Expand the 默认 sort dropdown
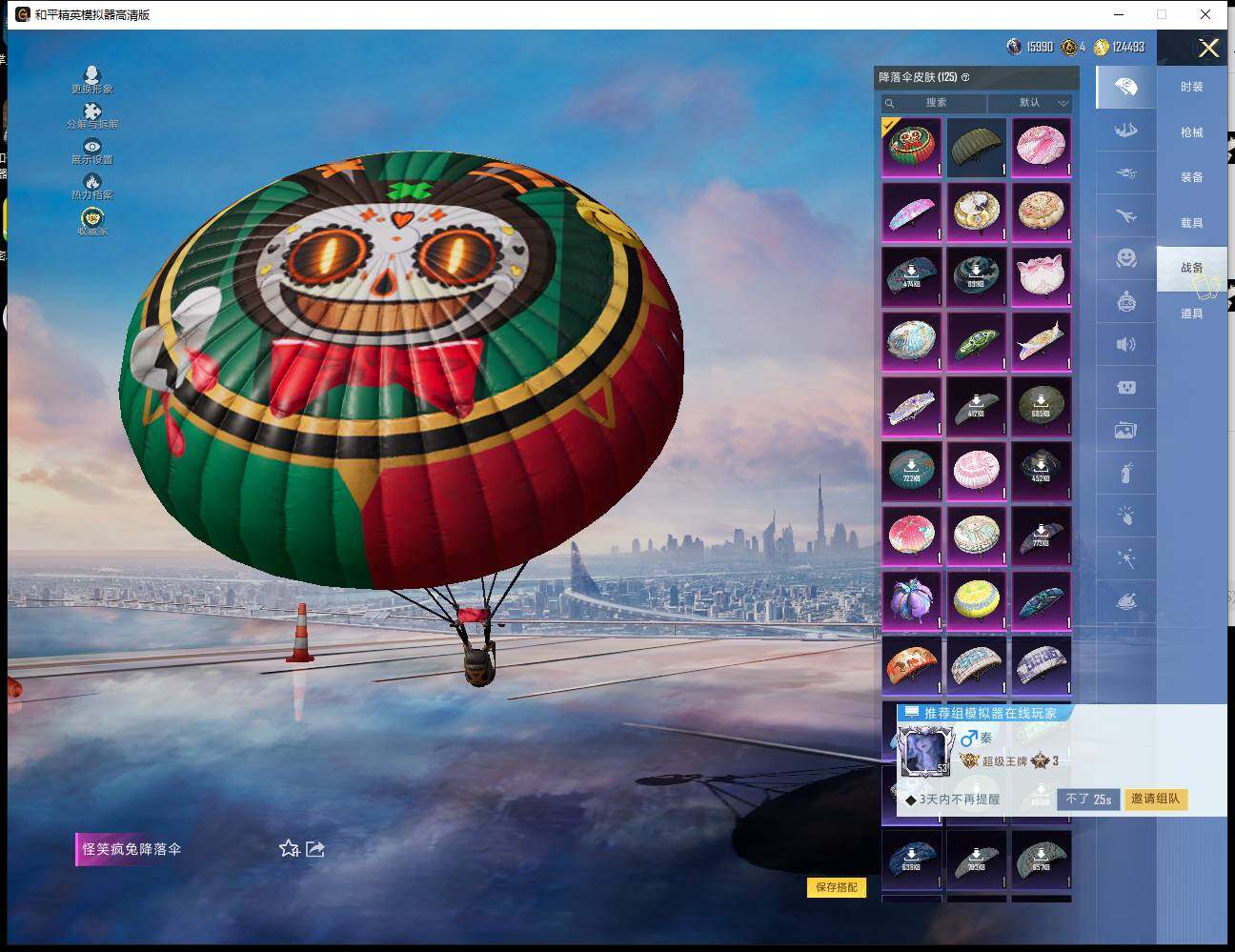This screenshot has width=1235, height=952. tap(1031, 103)
